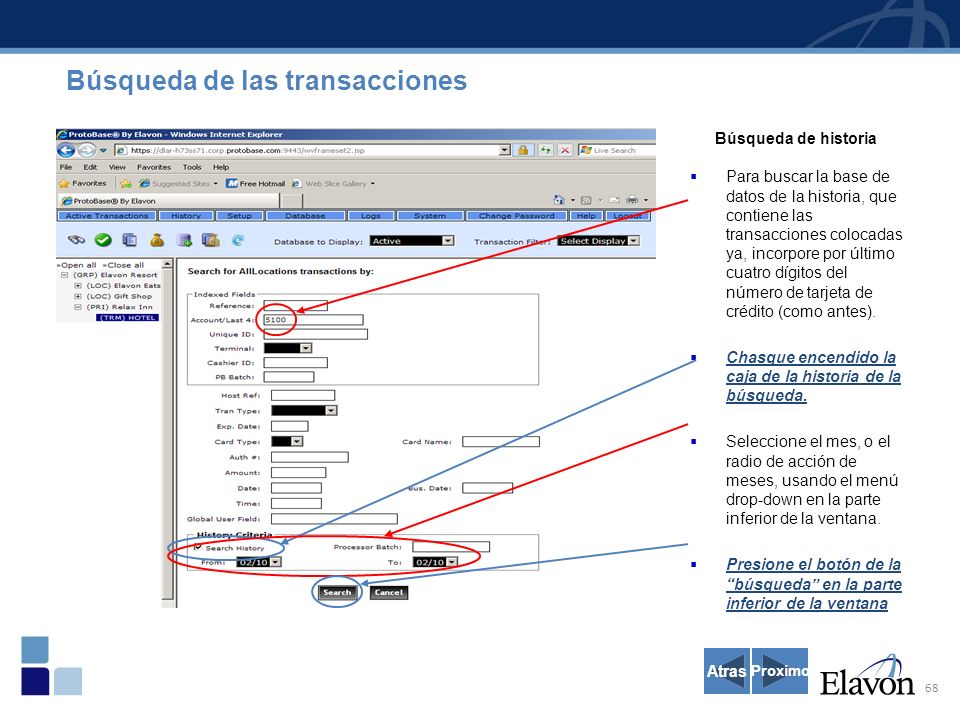Click the browser Back arrow button
The height and width of the screenshot is (720, 960).
coord(66,150)
